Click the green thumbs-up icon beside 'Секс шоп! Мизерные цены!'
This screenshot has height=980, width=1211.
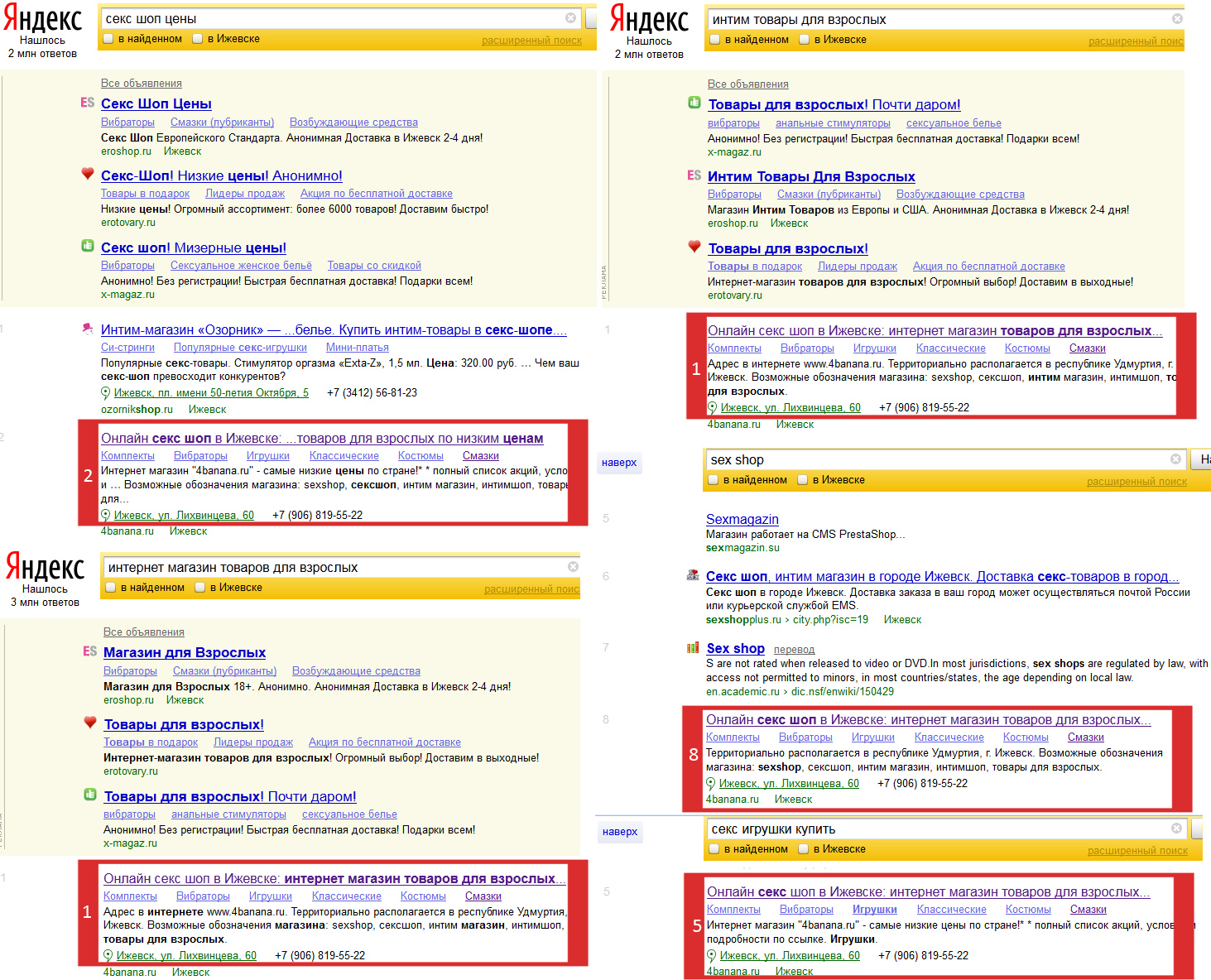[x=88, y=246]
